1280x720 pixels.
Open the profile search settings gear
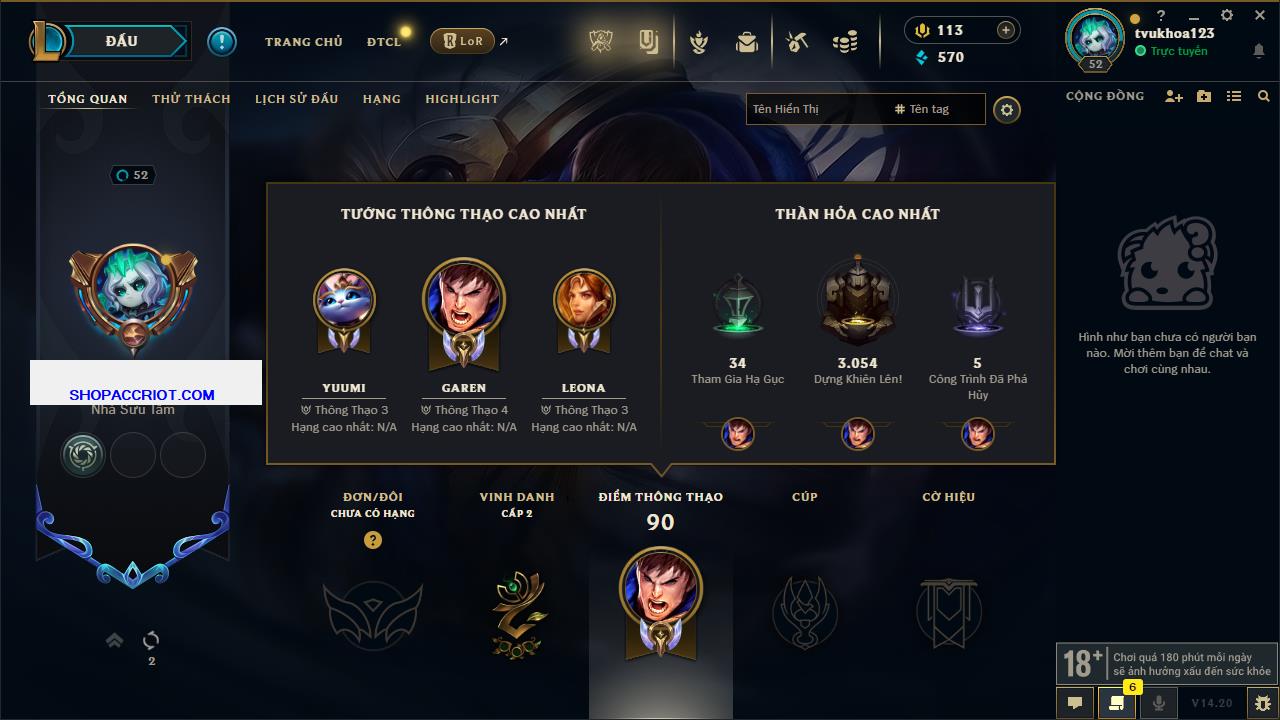[x=1007, y=110]
